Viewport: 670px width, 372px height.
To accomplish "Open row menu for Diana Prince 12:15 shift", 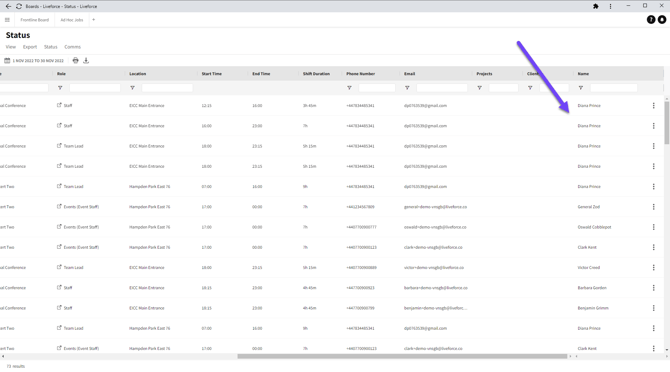I will 653,105.
